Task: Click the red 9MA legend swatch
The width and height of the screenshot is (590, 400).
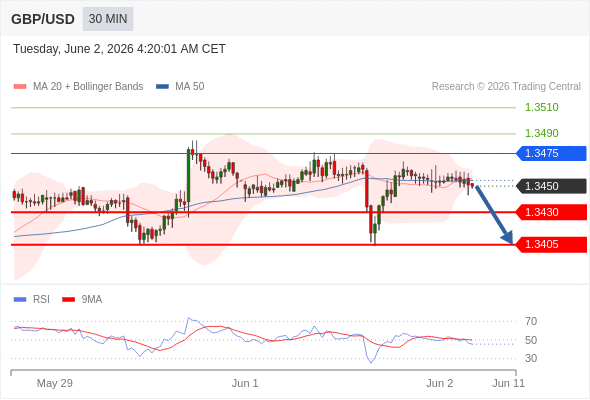Action: 68,300
